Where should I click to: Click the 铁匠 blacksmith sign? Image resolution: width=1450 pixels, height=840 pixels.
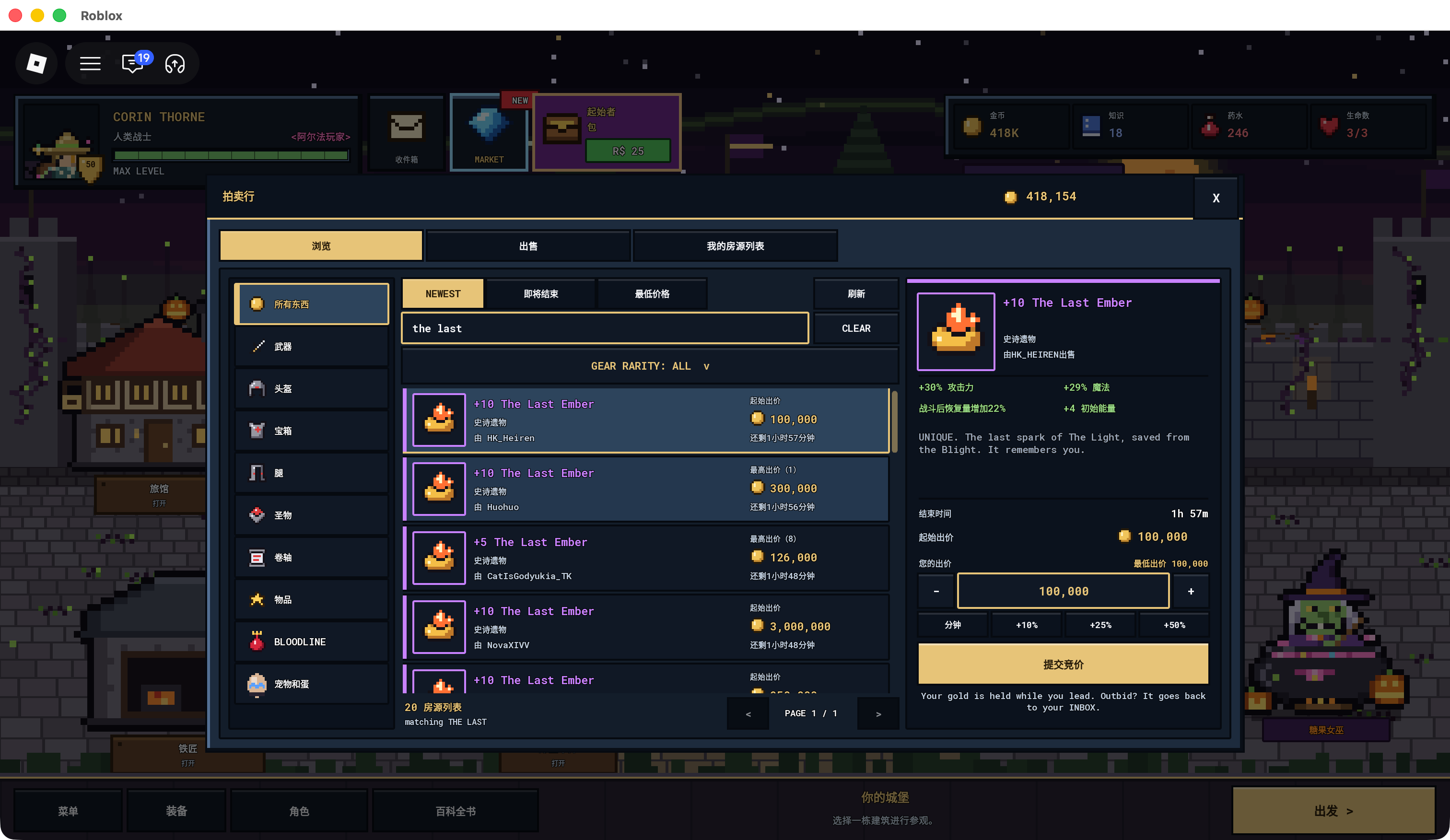[x=187, y=754]
